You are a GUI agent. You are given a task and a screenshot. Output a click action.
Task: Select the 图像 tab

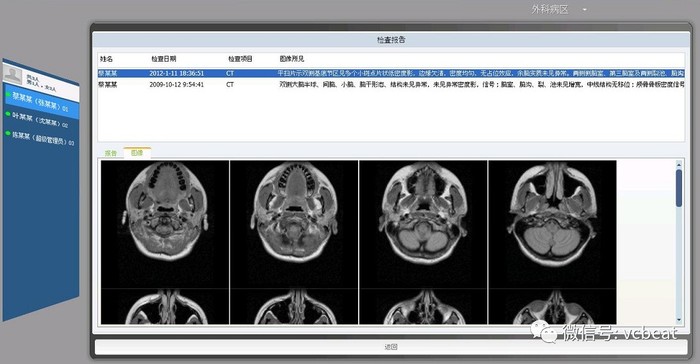[137, 153]
